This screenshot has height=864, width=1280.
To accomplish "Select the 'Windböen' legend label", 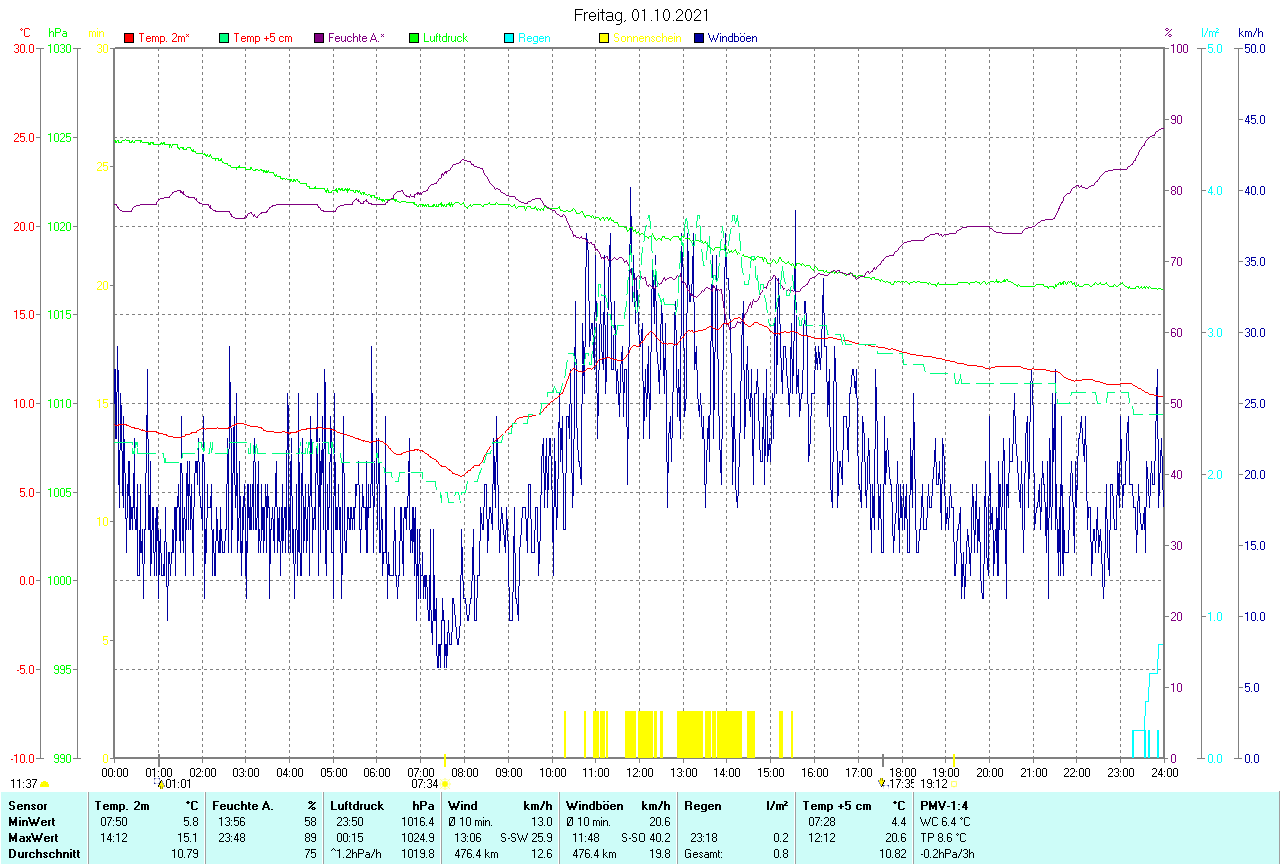I will click(732, 38).
